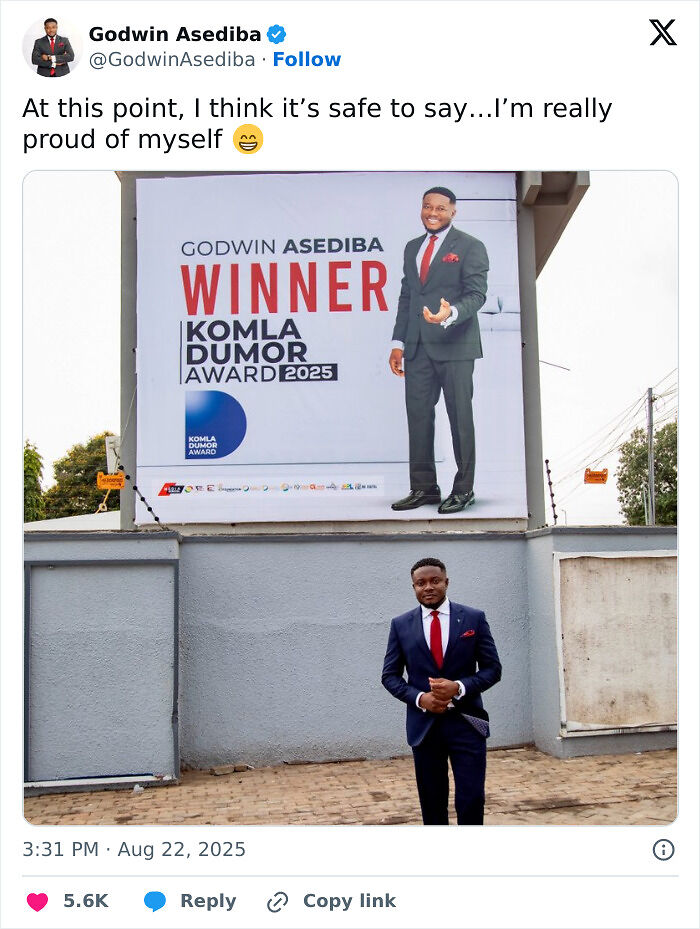Open Godwin Asediba's profile avatar
Viewport: 700px width, 929px height.
coord(52,48)
